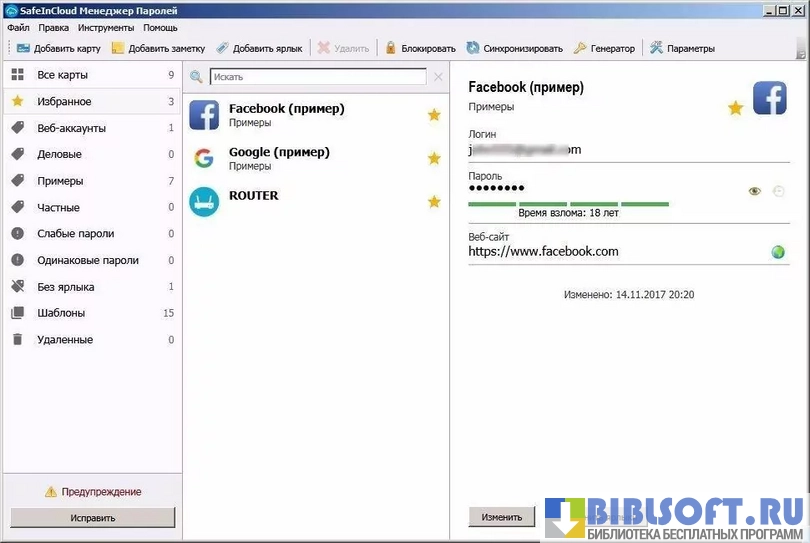The image size is (810, 543).
Task: Click the Изменить button
Action: (501, 517)
